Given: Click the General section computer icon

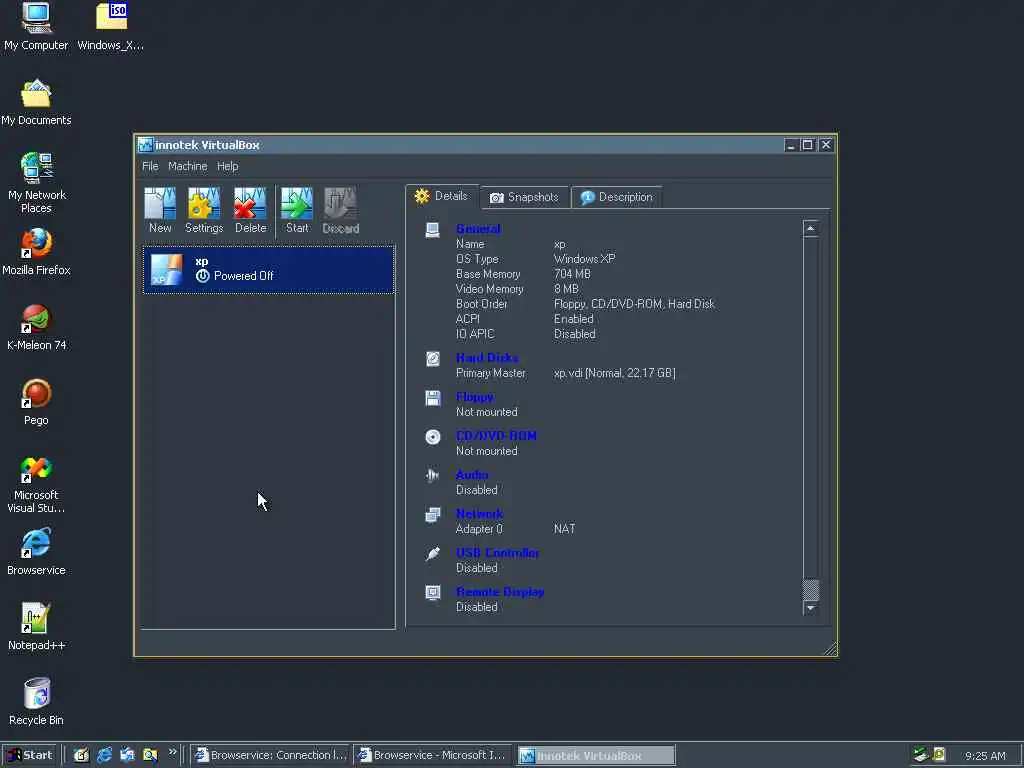Looking at the screenshot, I should click(x=432, y=230).
